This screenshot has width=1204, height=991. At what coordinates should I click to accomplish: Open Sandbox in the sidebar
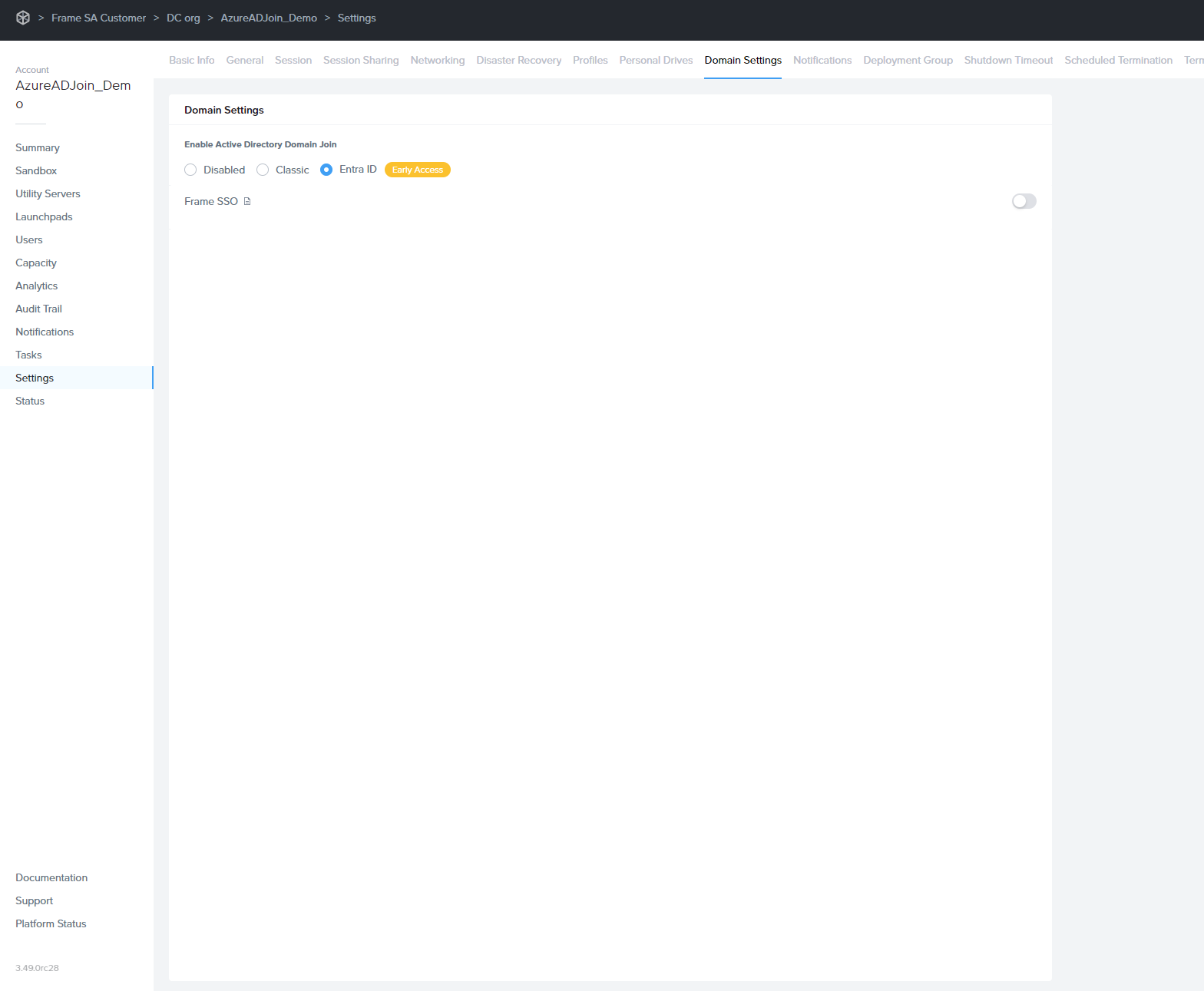coord(36,170)
